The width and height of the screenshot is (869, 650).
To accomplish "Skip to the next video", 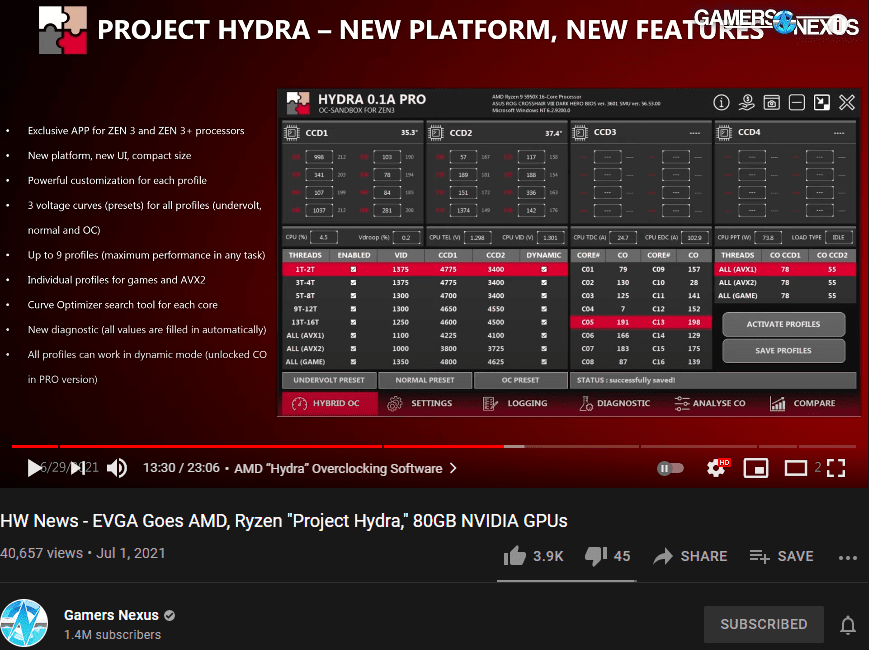I will pos(78,468).
